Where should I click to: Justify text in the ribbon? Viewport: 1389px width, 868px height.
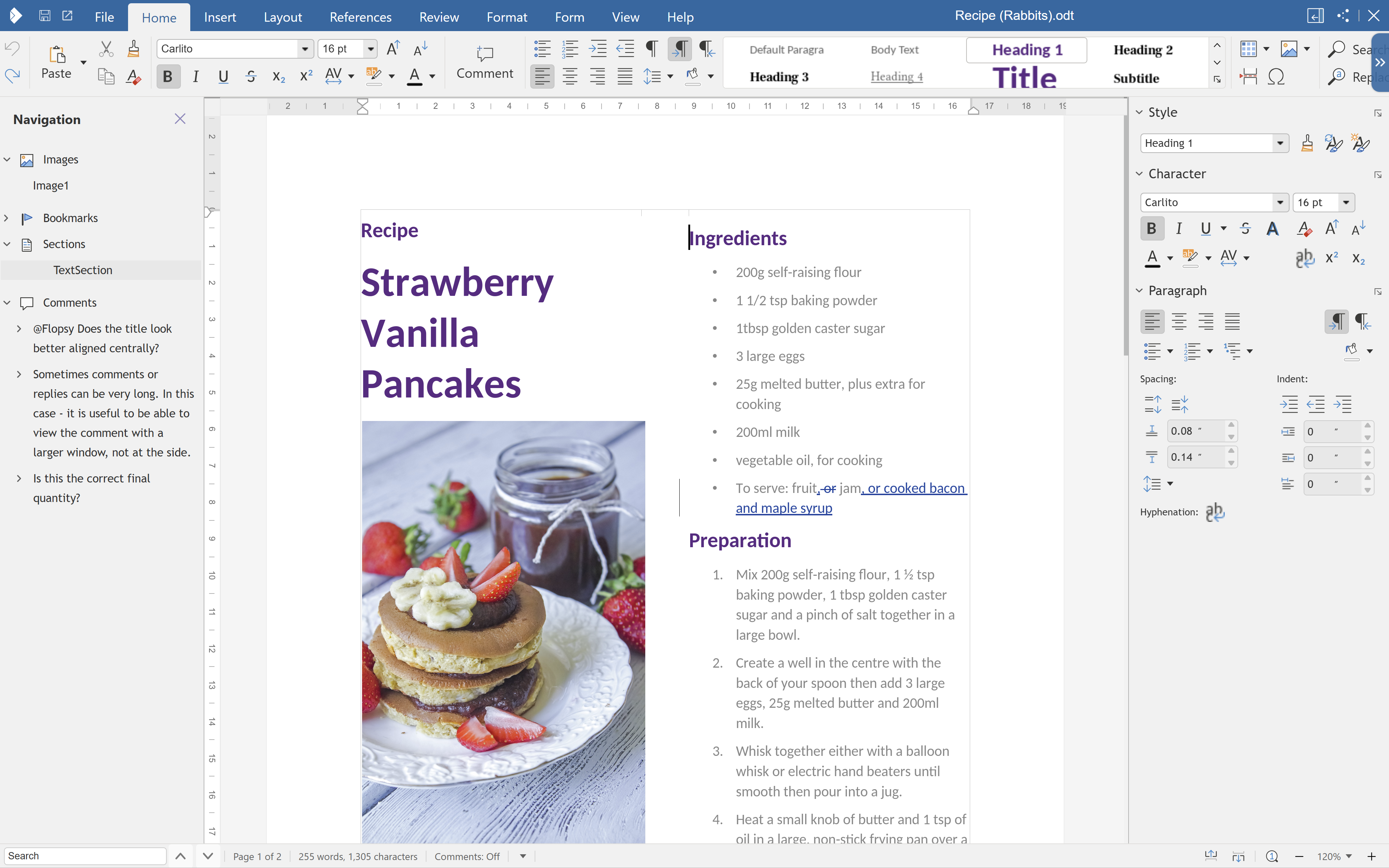[625, 76]
